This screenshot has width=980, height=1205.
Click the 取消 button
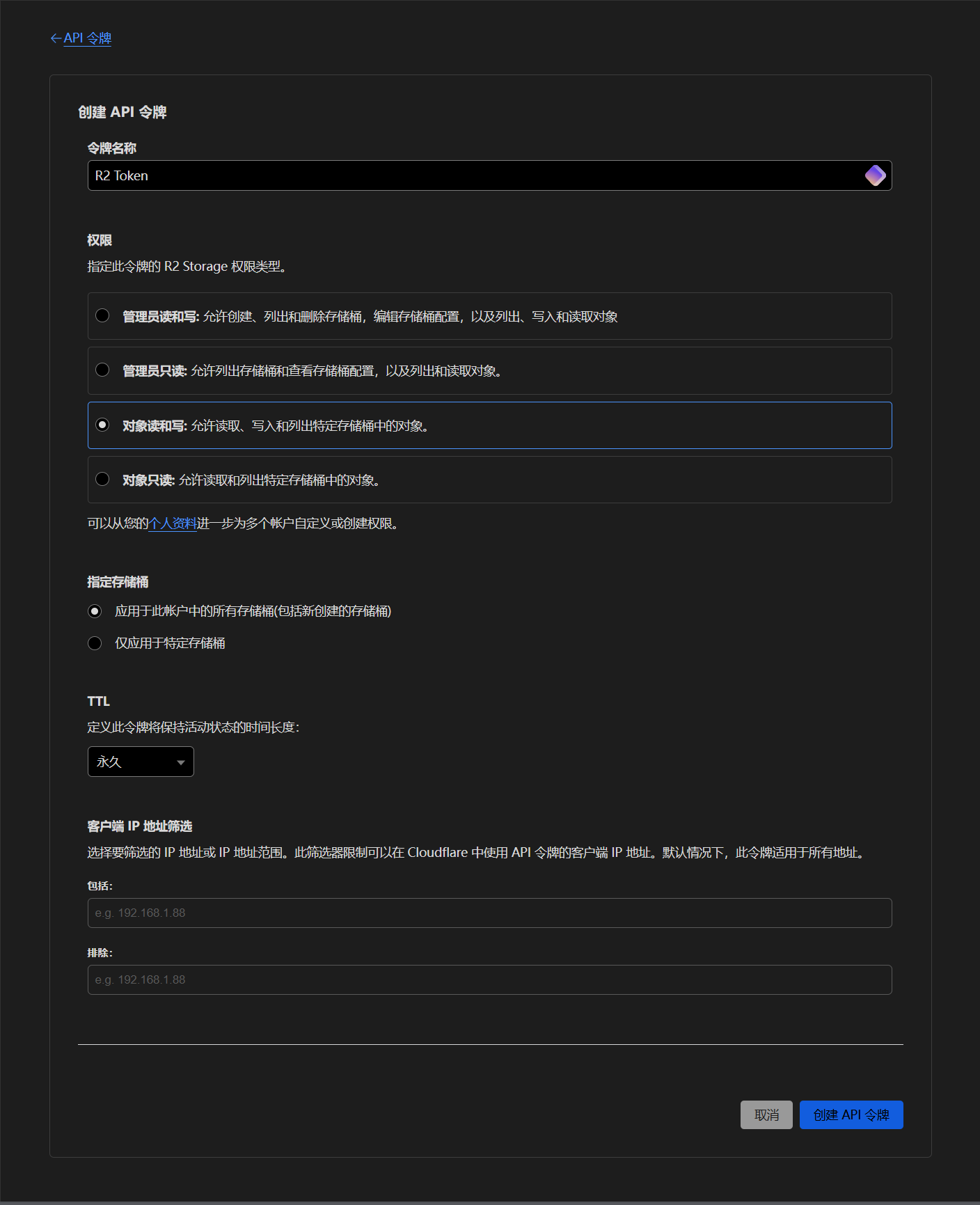[x=766, y=1115]
